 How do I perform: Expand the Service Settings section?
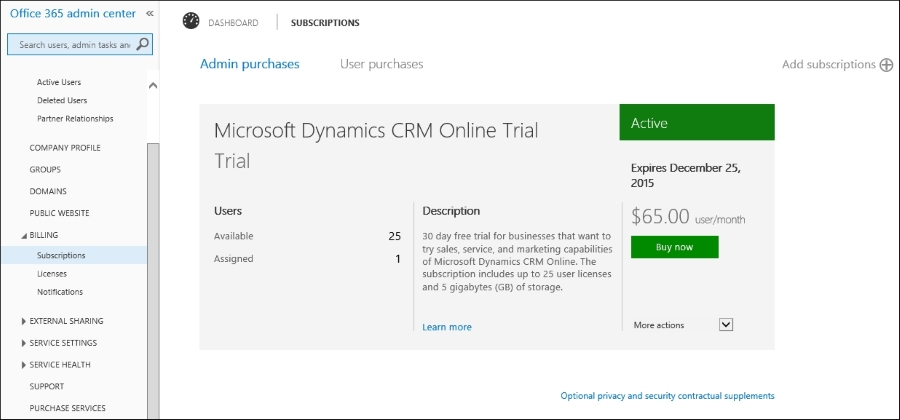click(24, 343)
